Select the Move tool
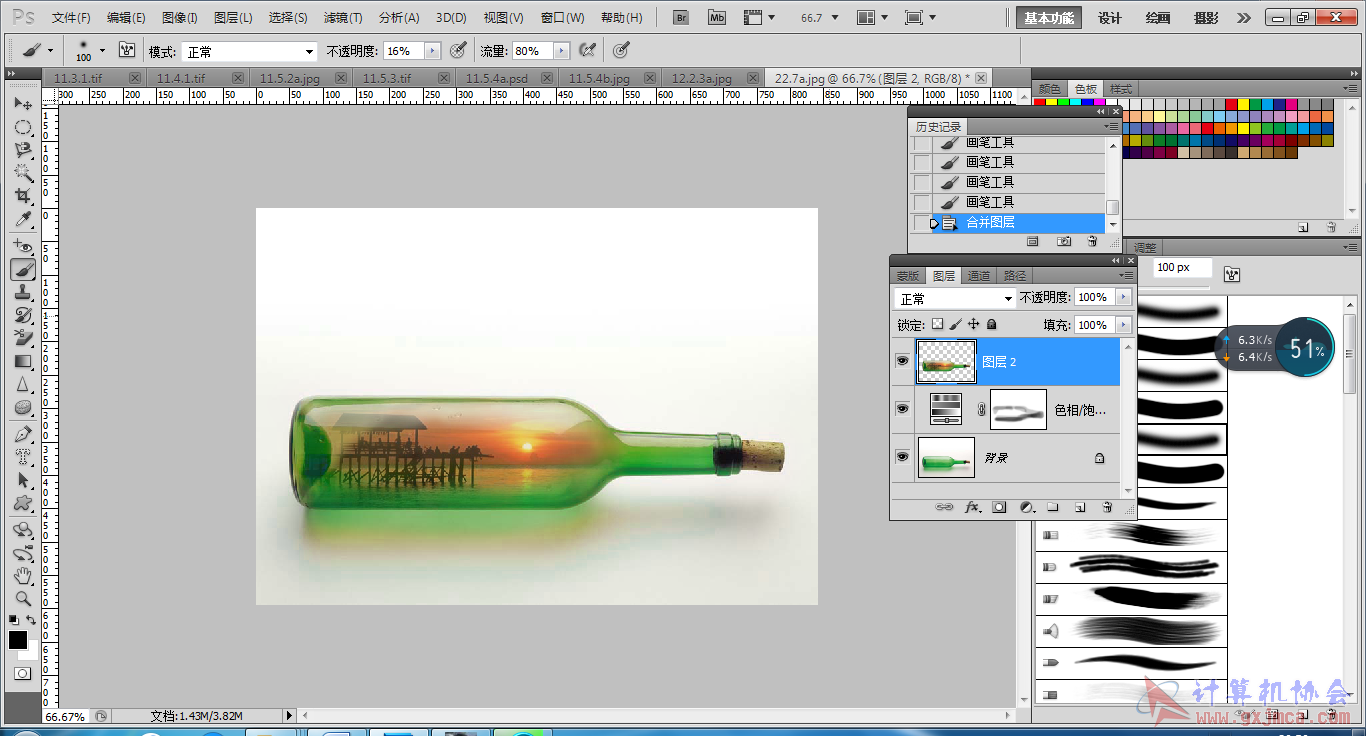Screen dimensions: 1366x736 coord(22,104)
